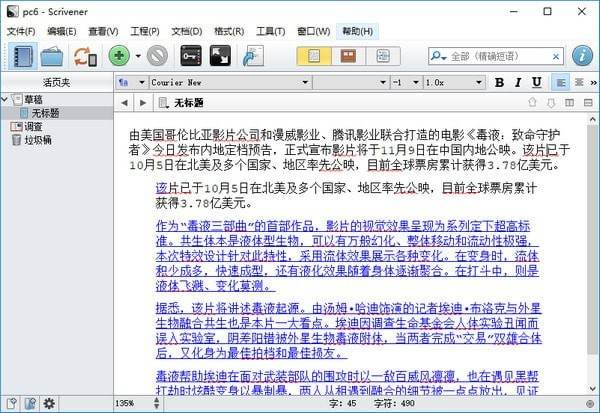Enter full screen composition mode
The height and width of the screenshot is (413, 600).
tap(221, 57)
